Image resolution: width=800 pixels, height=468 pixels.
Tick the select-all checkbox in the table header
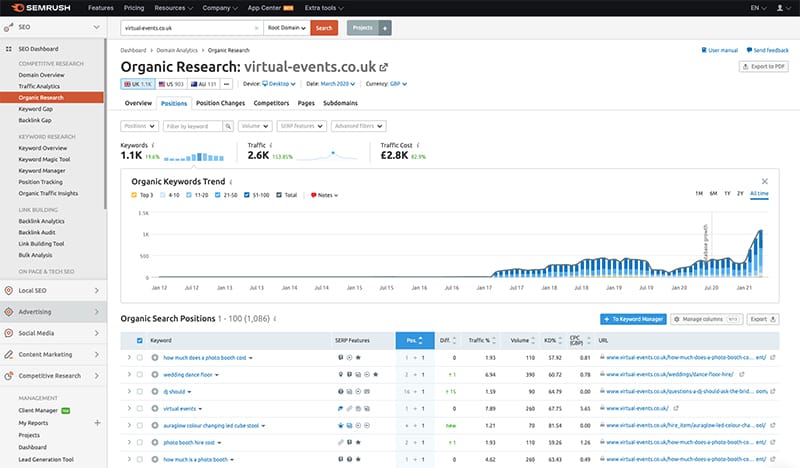[141, 340]
